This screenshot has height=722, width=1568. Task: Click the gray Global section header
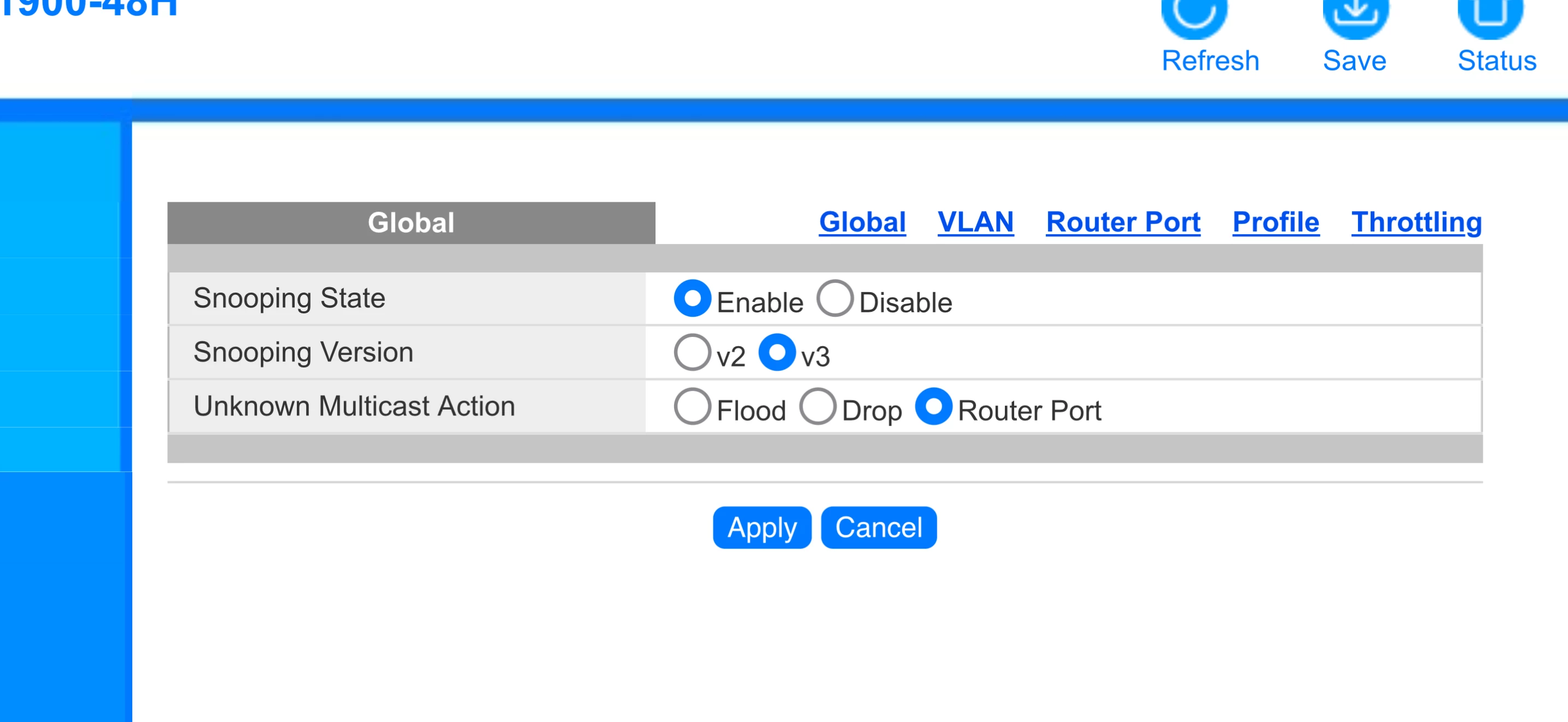click(x=411, y=223)
